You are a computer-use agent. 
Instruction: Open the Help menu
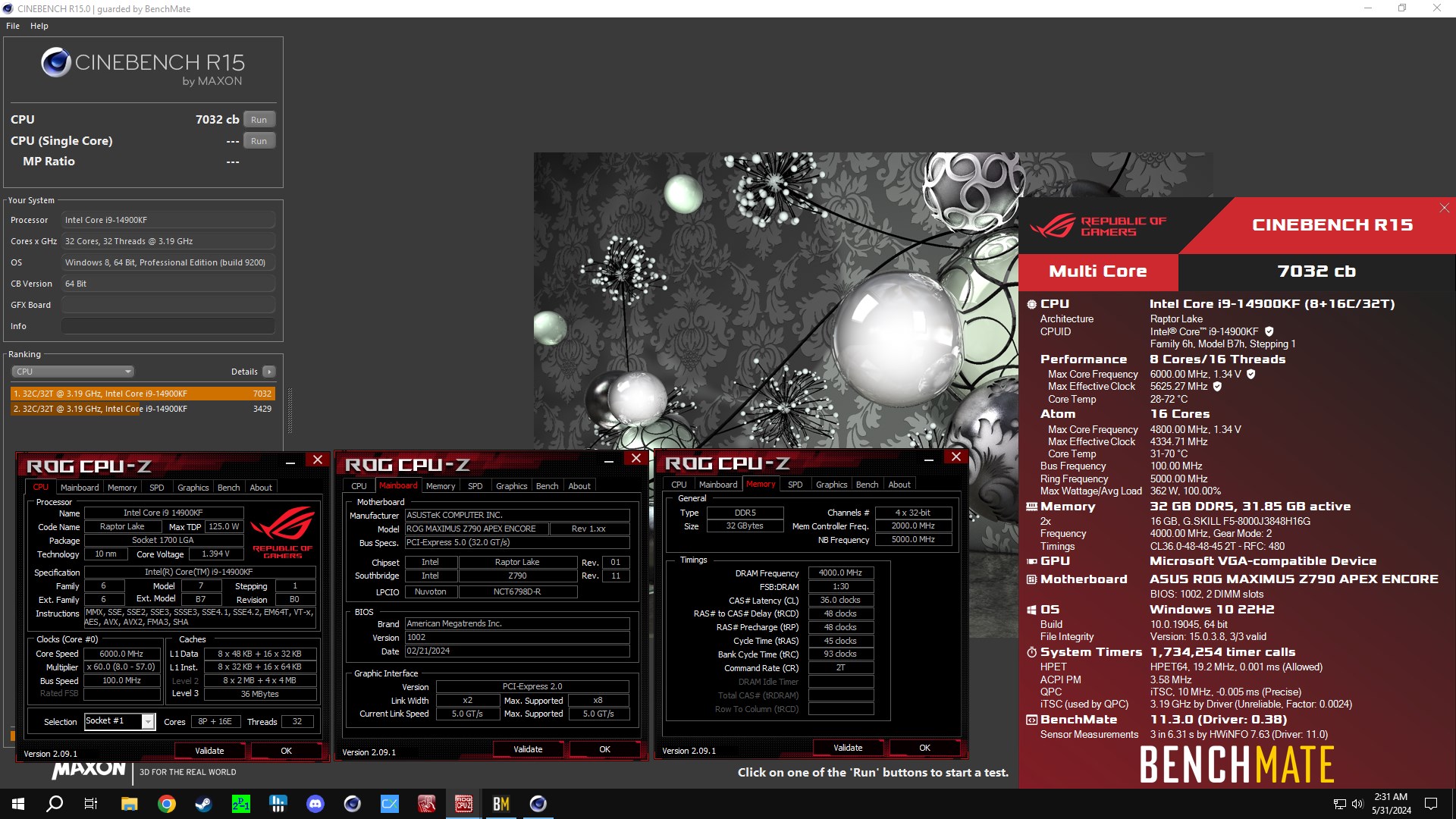tap(39, 26)
